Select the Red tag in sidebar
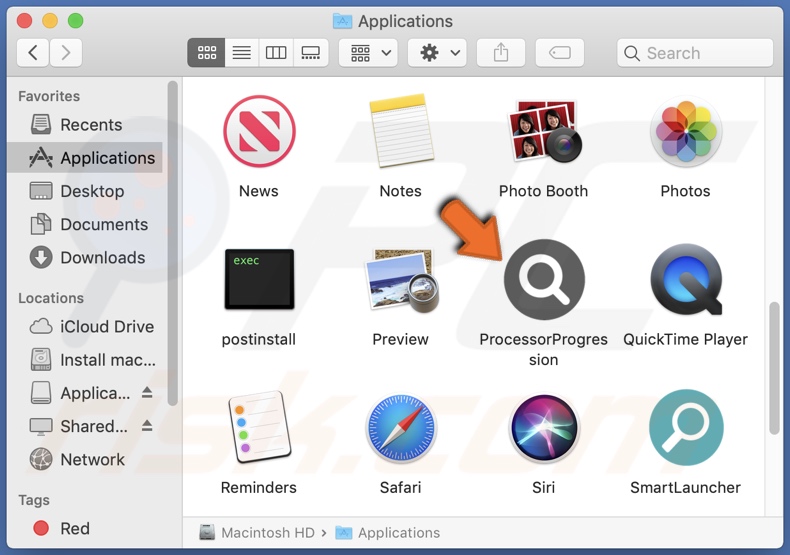This screenshot has height=555, width=790. [85, 528]
